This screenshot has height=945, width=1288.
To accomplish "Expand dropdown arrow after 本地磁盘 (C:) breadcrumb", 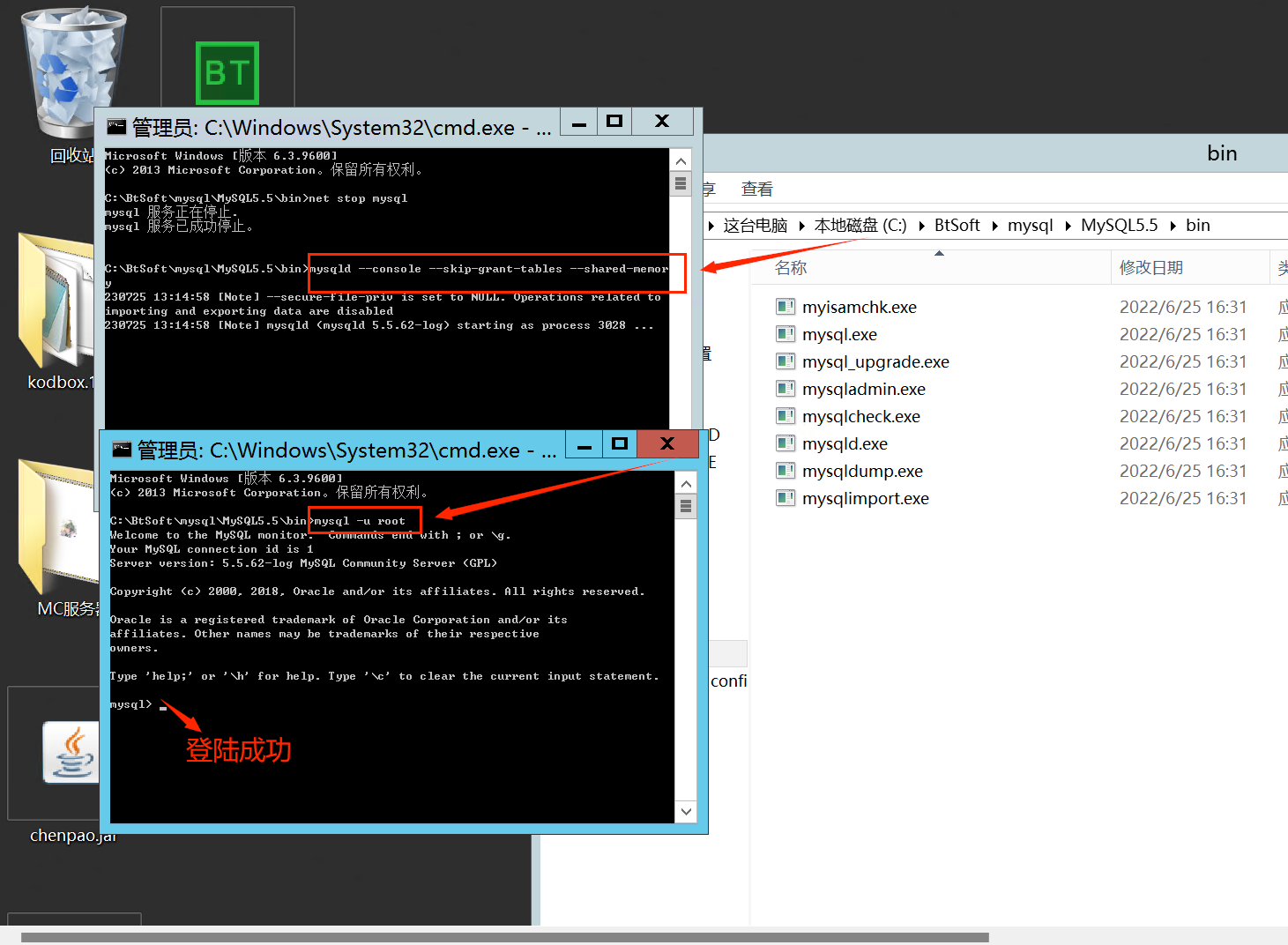I will coord(921,226).
